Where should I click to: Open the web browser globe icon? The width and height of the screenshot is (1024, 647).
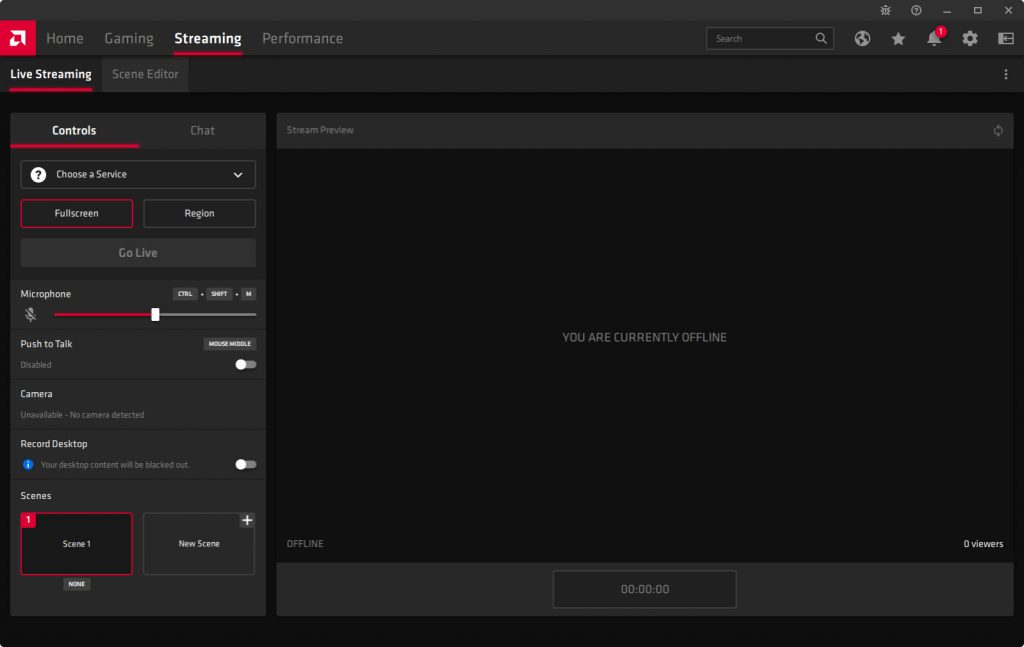(862, 38)
